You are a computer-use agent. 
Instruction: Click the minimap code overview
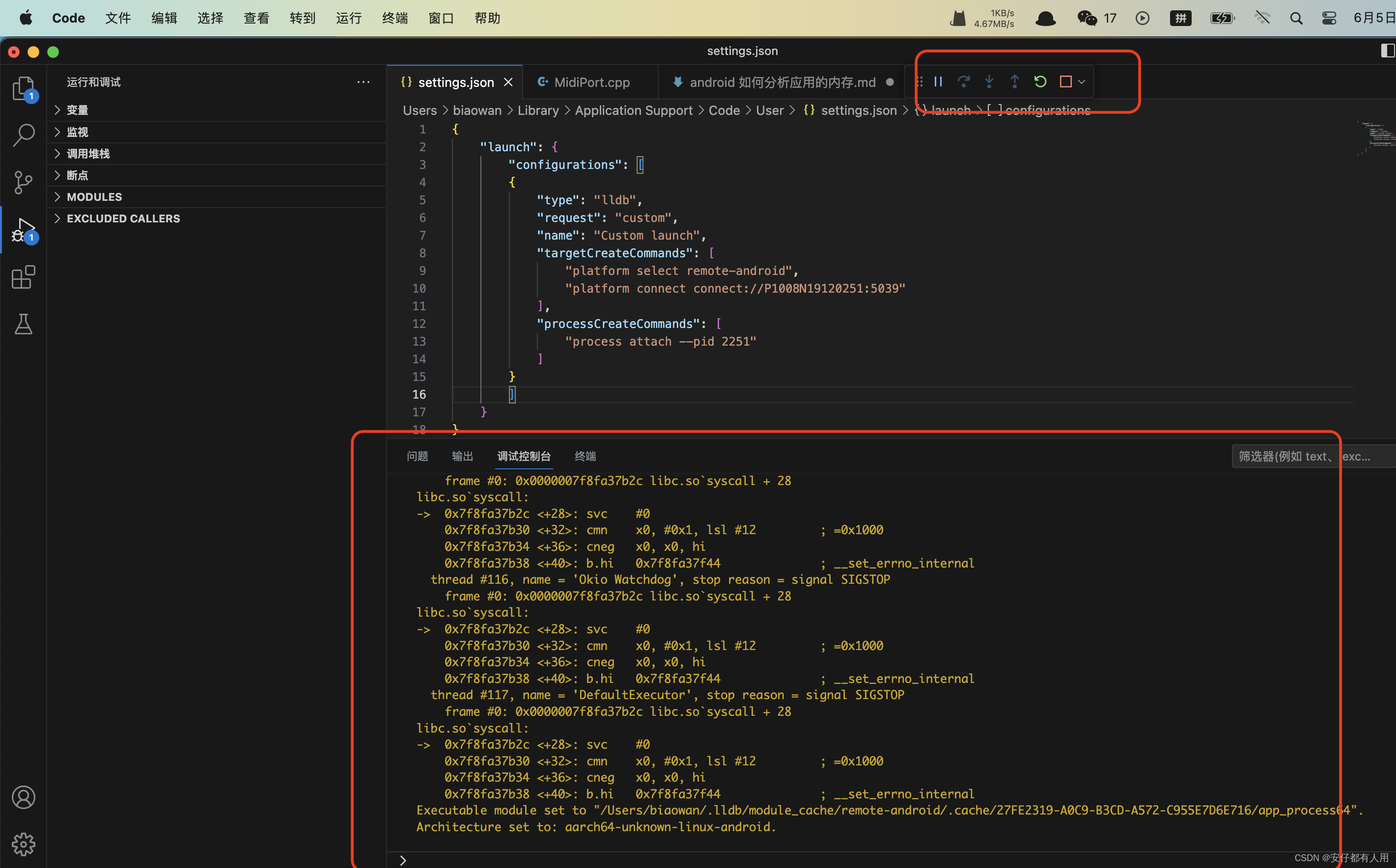(x=1376, y=138)
